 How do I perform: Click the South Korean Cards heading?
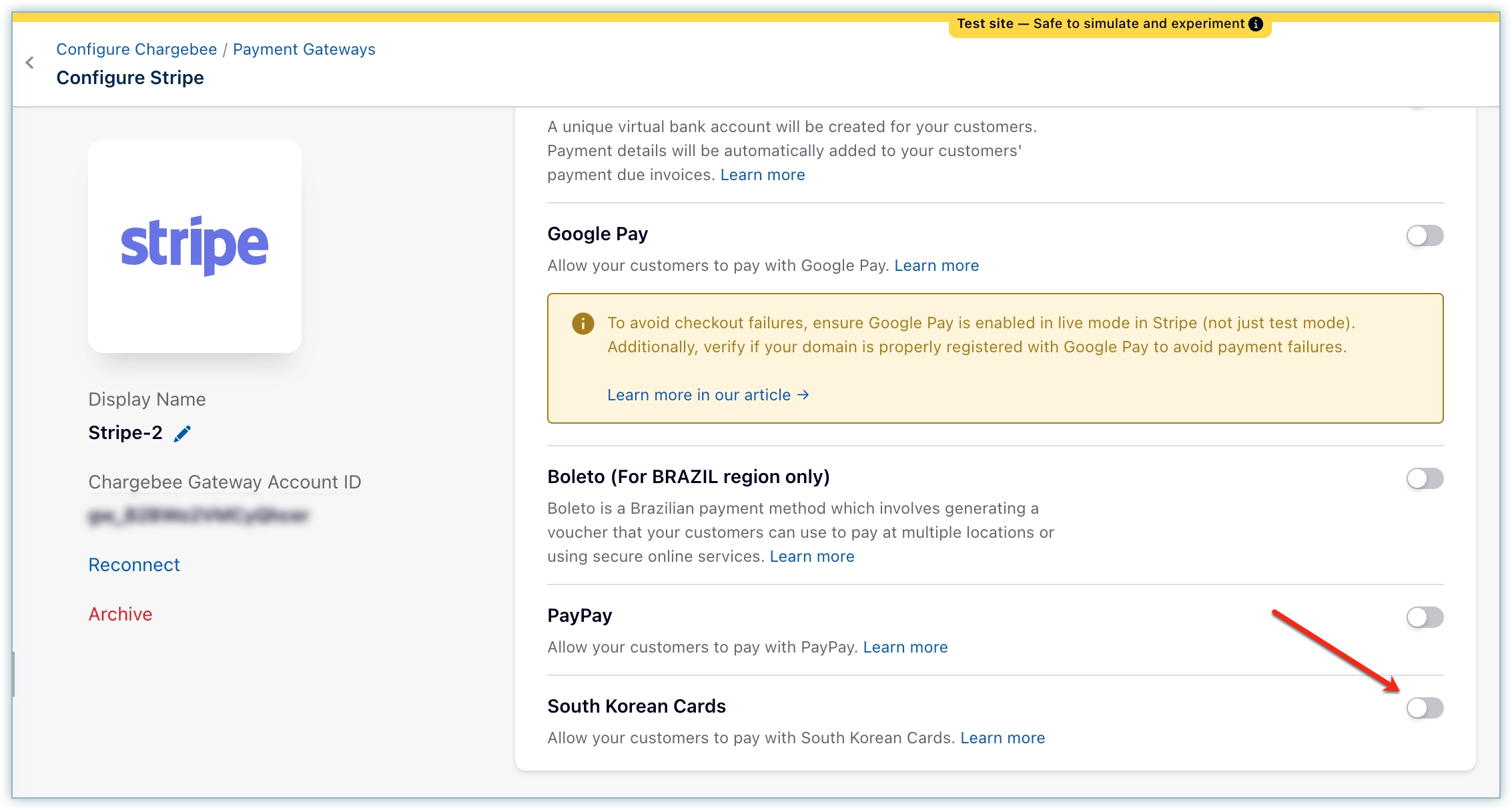pos(637,707)
